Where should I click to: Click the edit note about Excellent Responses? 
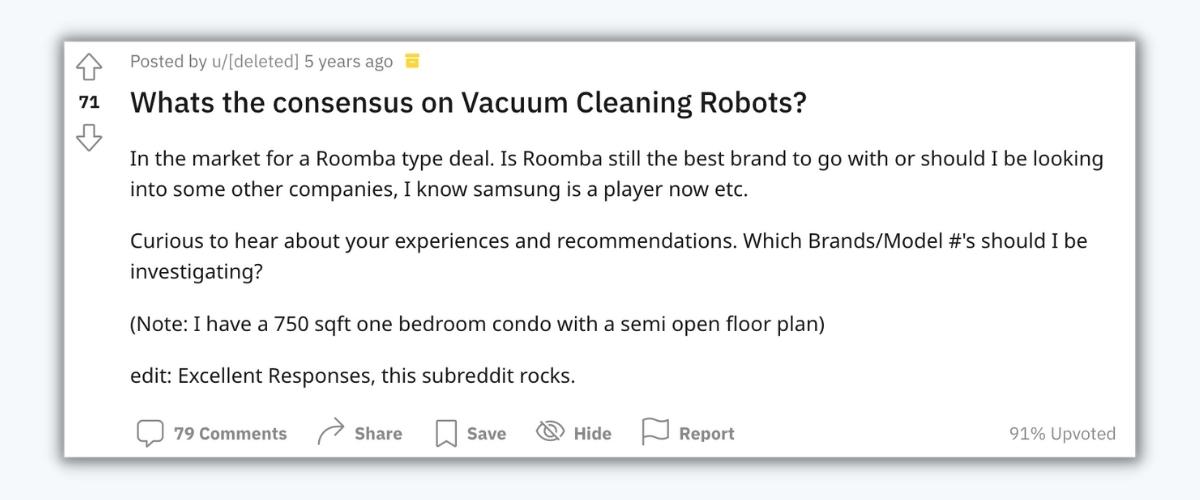click(353, 377)
